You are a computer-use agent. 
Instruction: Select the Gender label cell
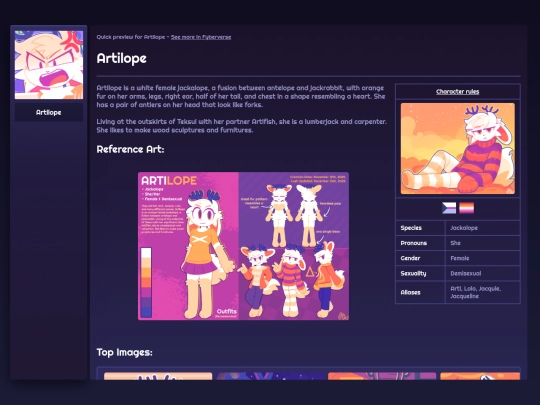[x=420, y=258]
